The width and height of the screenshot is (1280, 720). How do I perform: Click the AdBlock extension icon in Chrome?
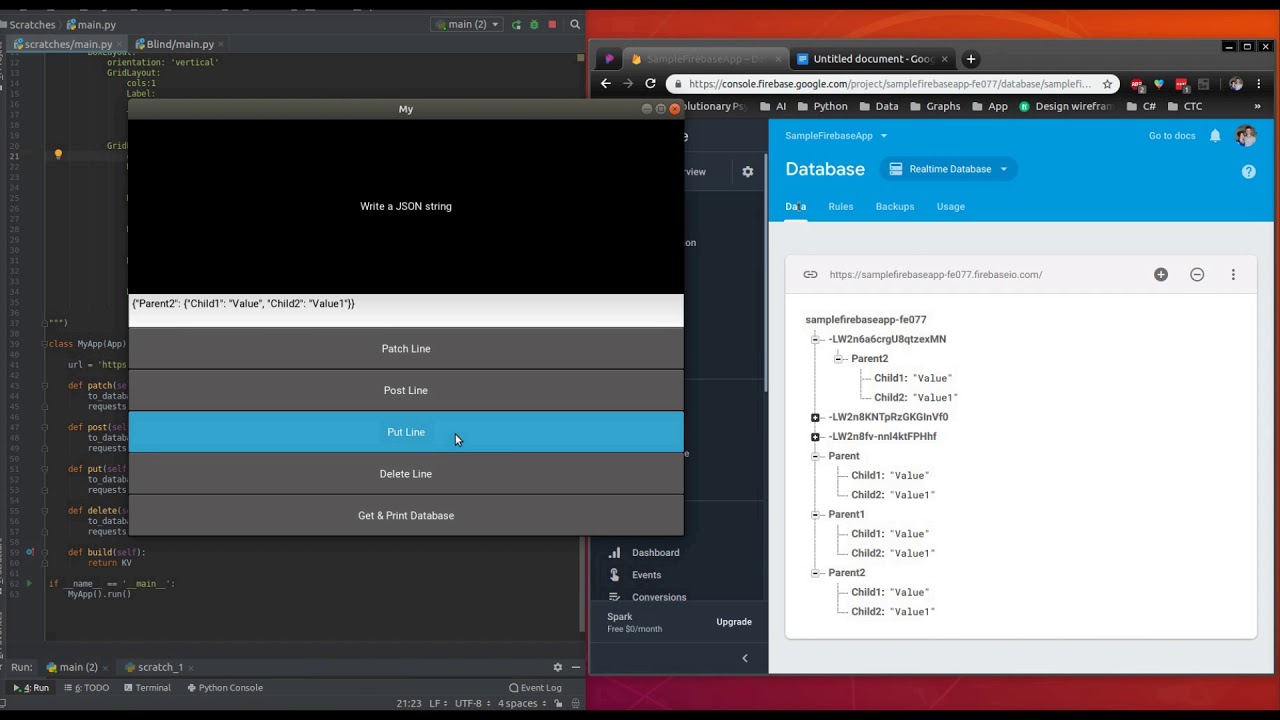pos(1137,84)
